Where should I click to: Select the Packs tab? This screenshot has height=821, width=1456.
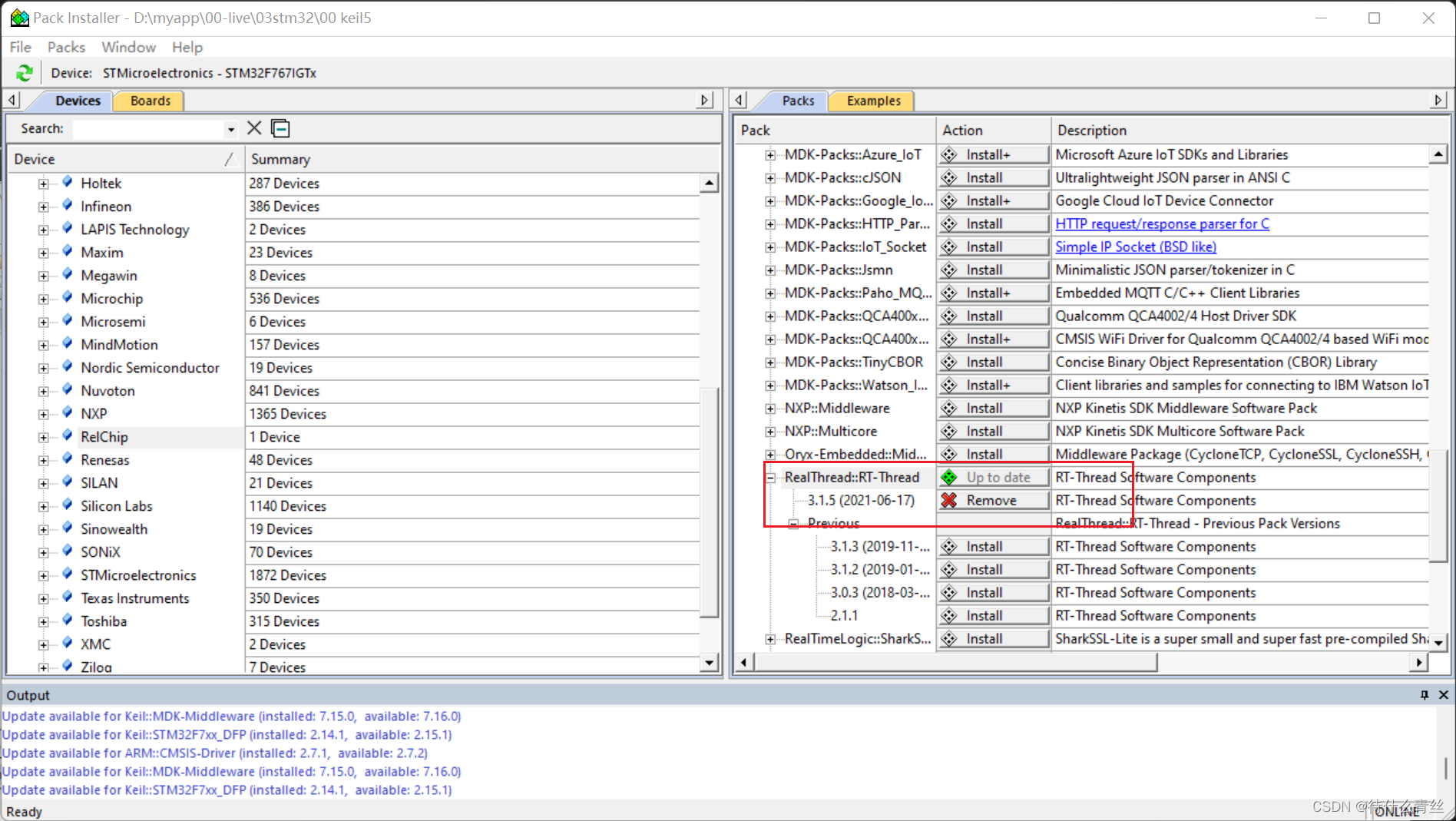(x=798, y=101)
